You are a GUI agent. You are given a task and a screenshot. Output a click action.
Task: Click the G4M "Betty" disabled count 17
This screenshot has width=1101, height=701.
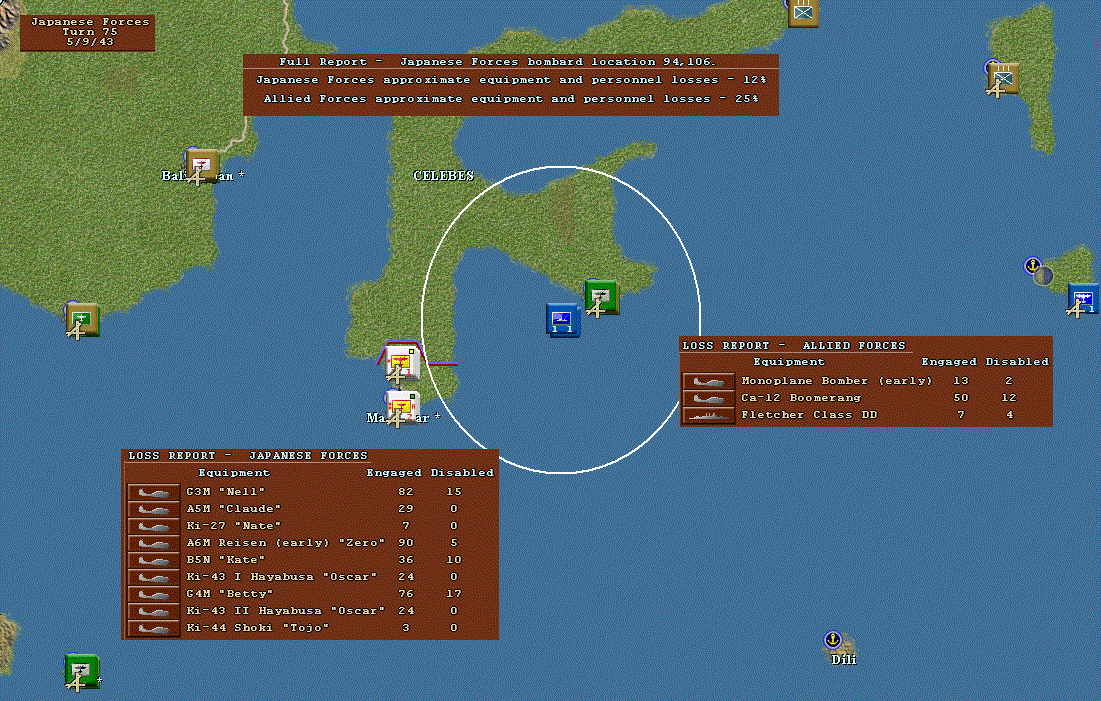(454, 594)
